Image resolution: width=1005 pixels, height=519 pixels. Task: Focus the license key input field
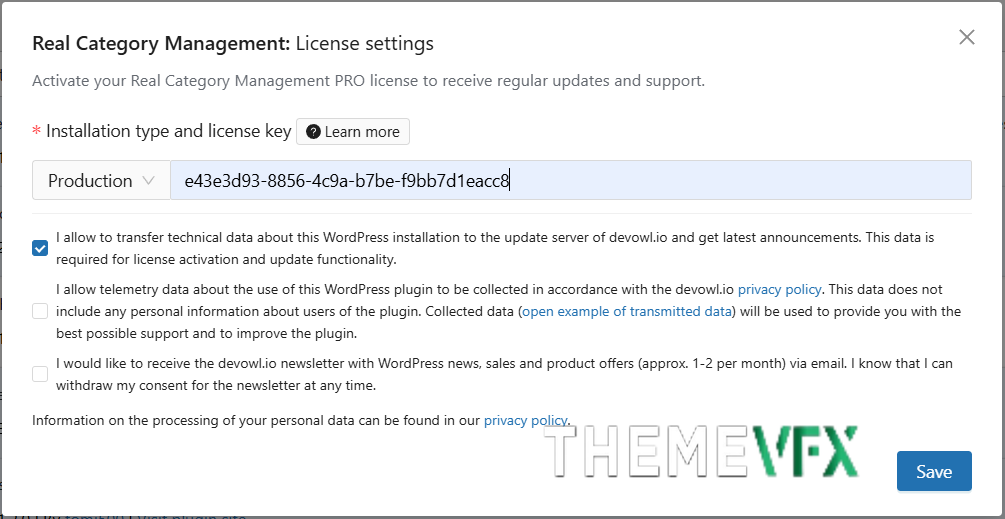coord(570,181)
